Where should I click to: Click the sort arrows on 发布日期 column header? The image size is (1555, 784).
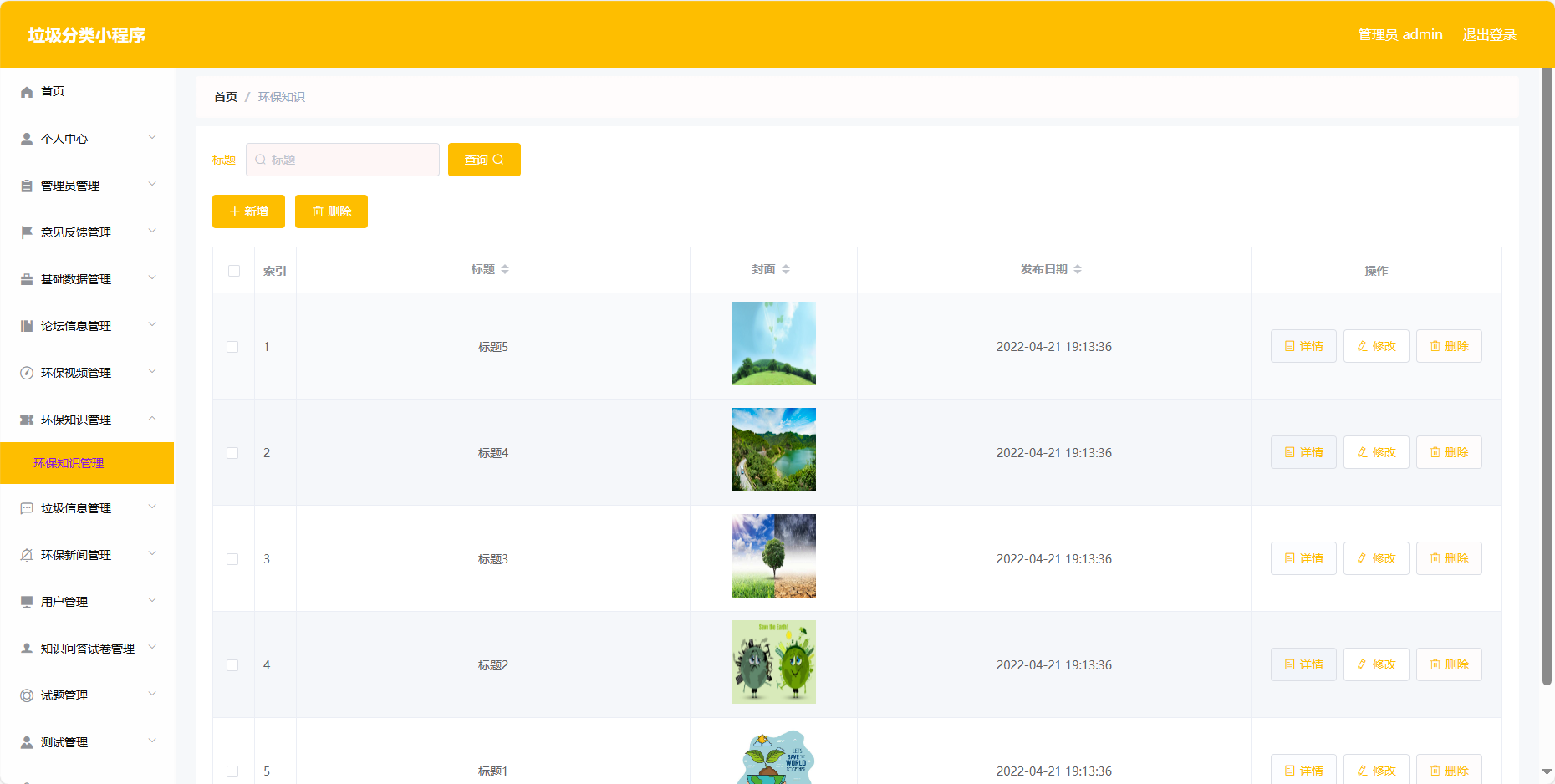(x=1078, y=269)
